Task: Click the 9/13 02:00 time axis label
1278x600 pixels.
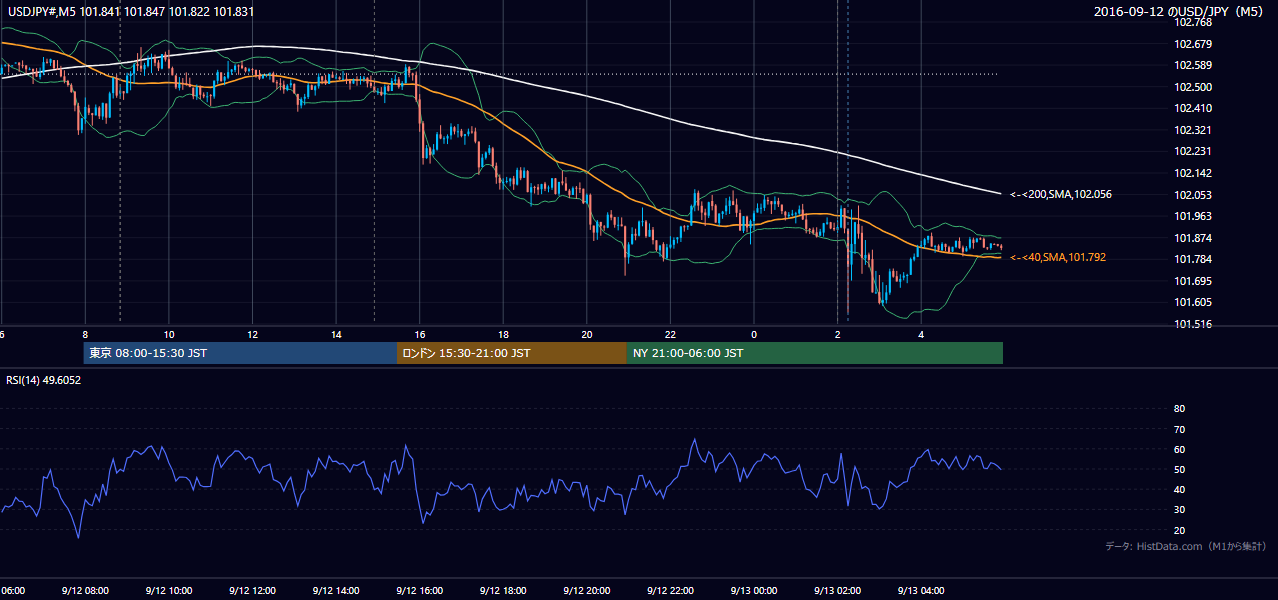Action: [838, 590]
